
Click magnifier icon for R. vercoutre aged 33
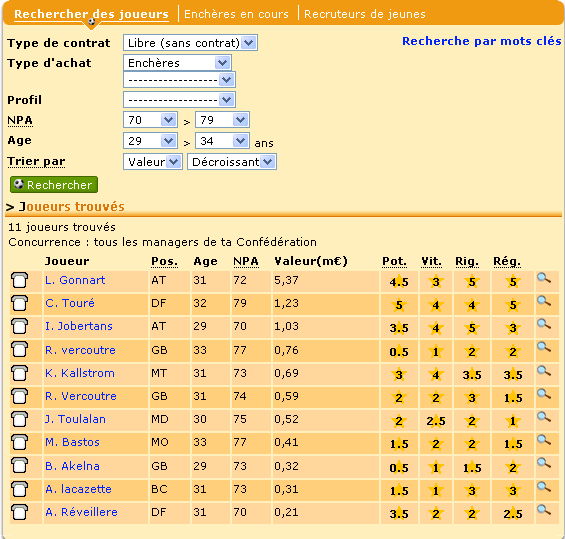(544, 347)
